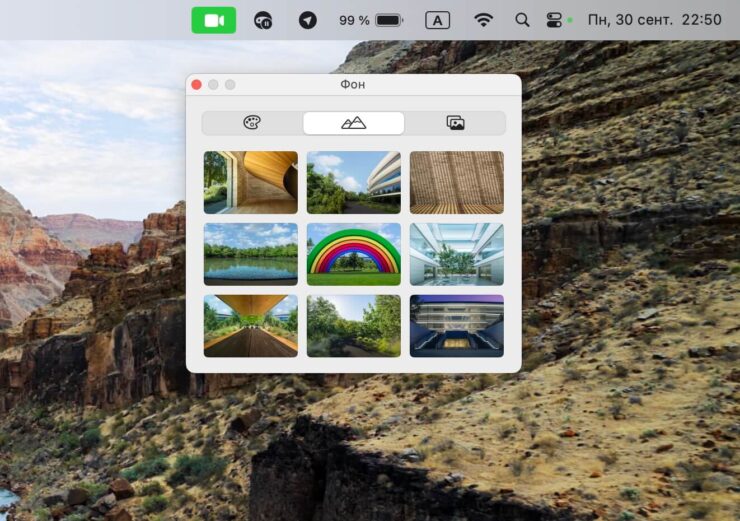740x521 pixels.
Task: Close the Фон window
Action: coord(197,85)
